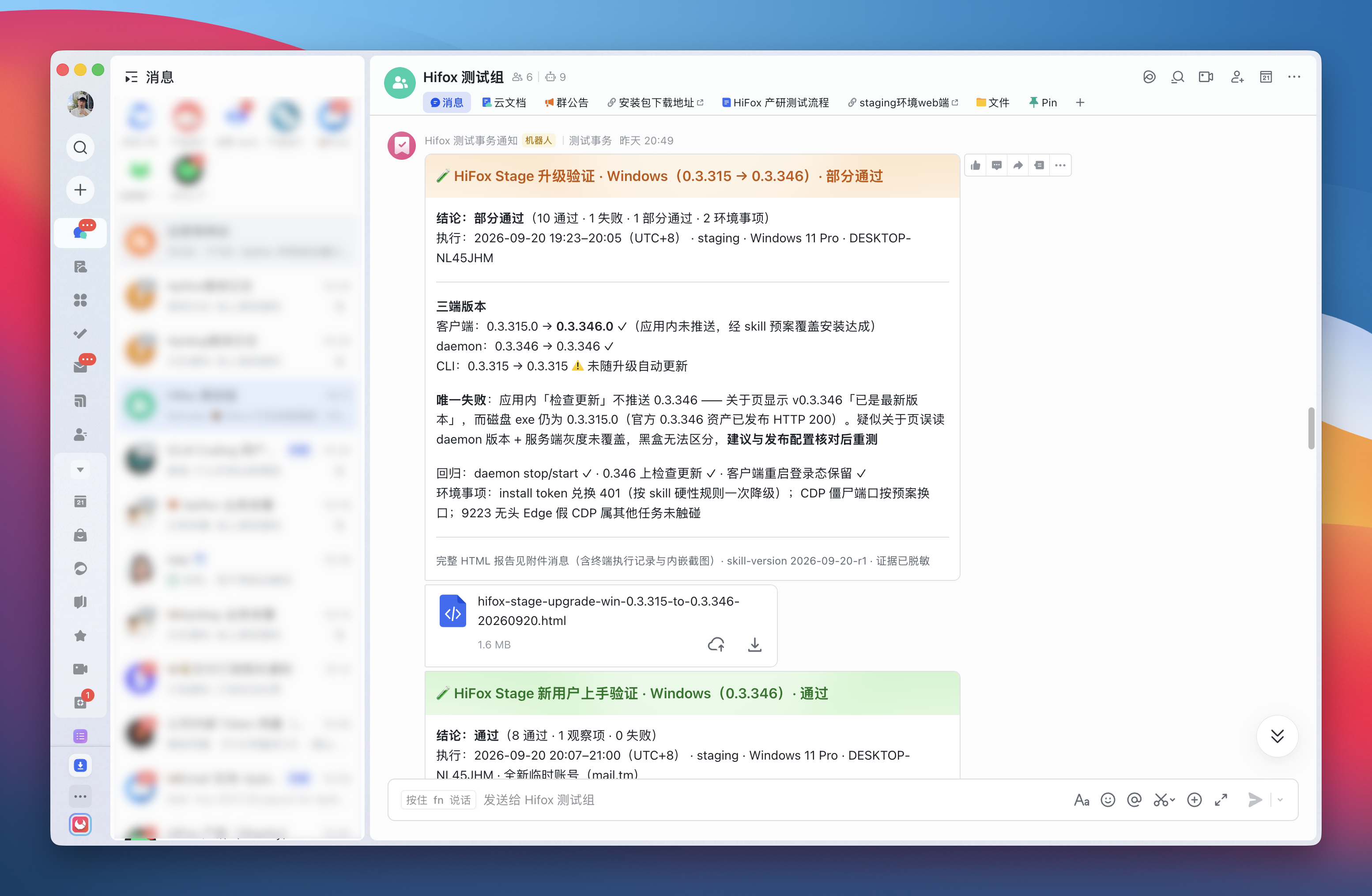Give thumbs up reaction to message

pyautogui.click(x=976, y=166)
